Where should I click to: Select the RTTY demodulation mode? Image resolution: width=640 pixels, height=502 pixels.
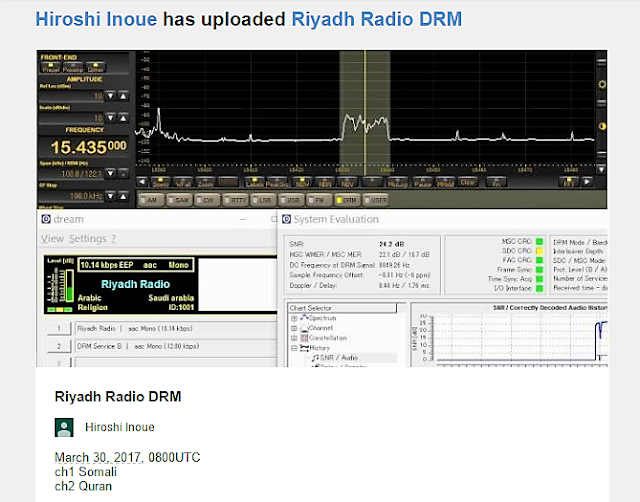pyautogui.click(x=236, y=200)
